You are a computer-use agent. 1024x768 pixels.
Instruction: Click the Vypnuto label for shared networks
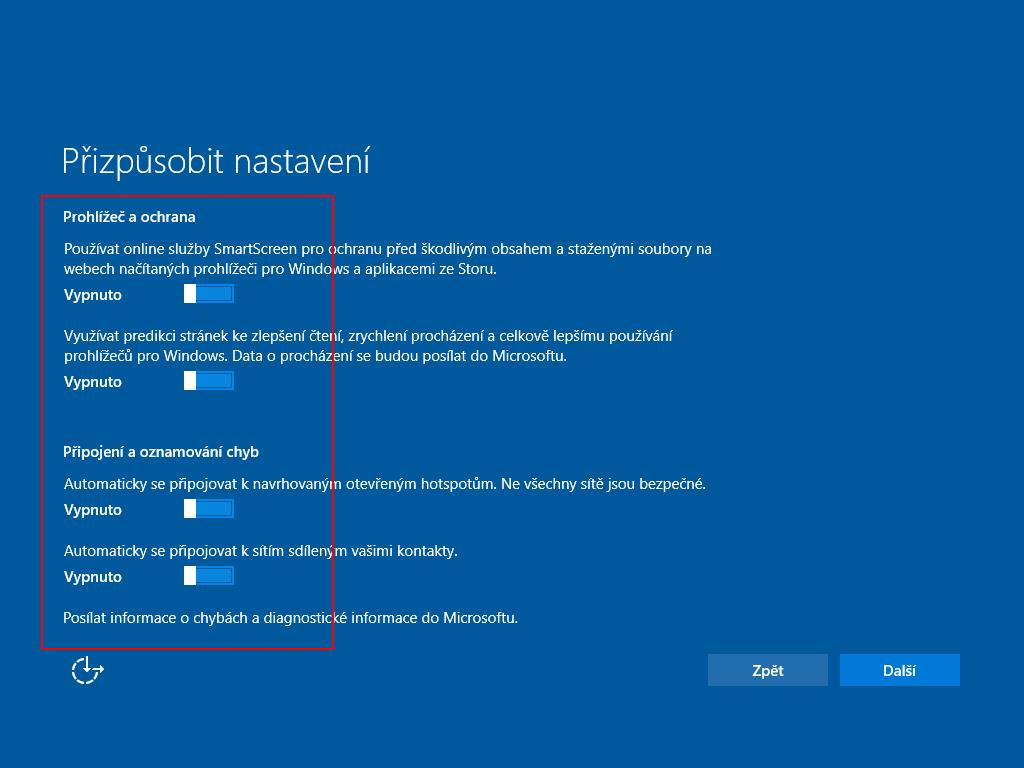(x=93, y=577)
